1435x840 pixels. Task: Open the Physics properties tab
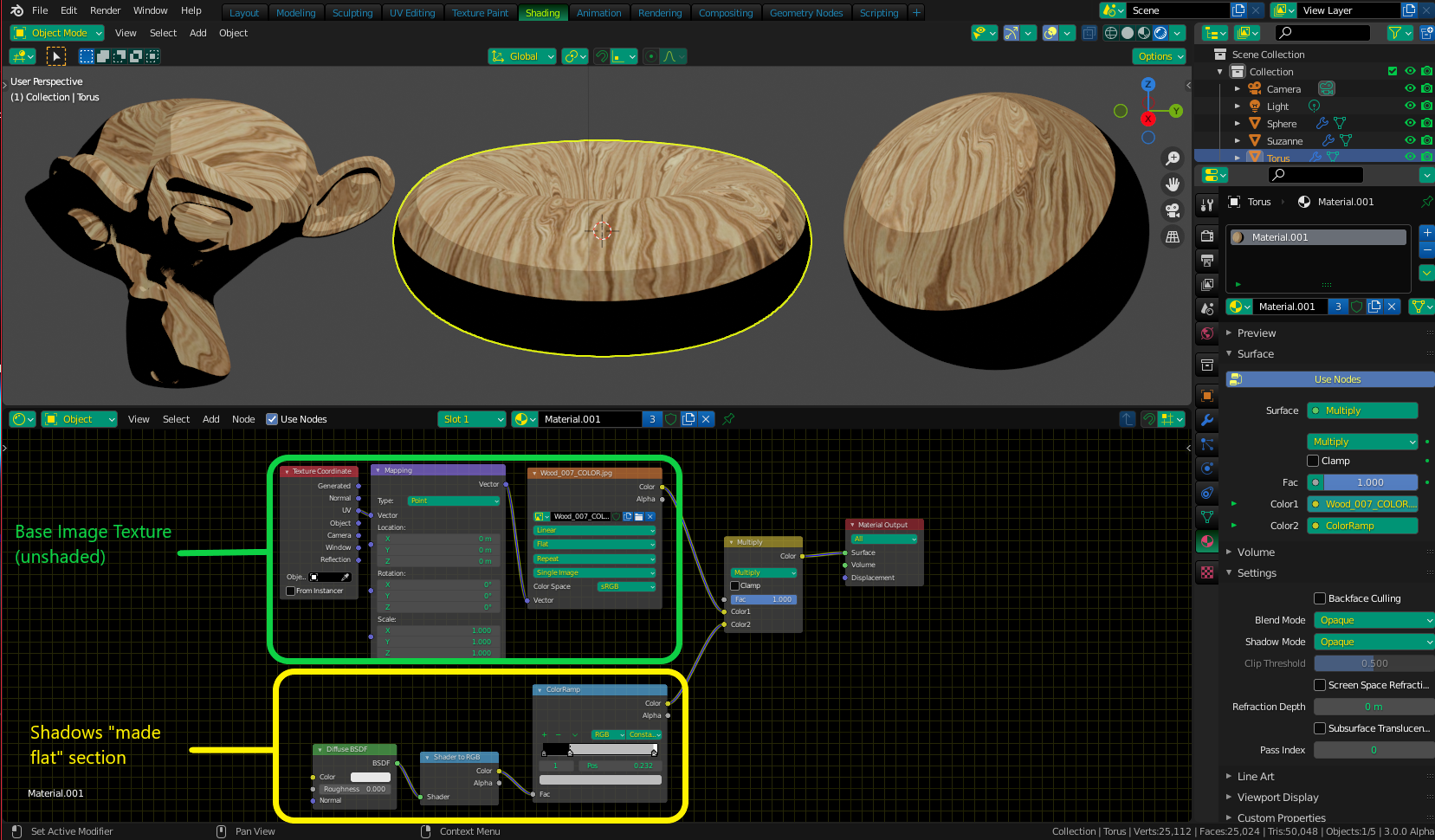click(x=1207, y=468)
